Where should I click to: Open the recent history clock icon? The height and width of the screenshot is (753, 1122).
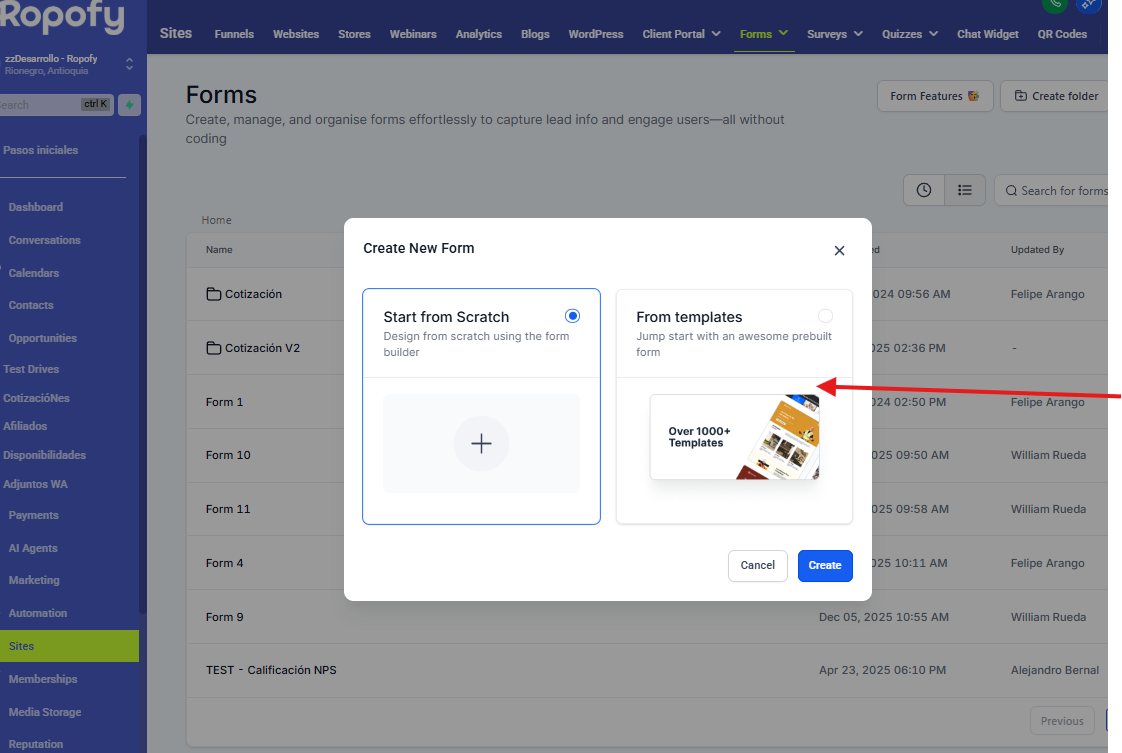924,190
